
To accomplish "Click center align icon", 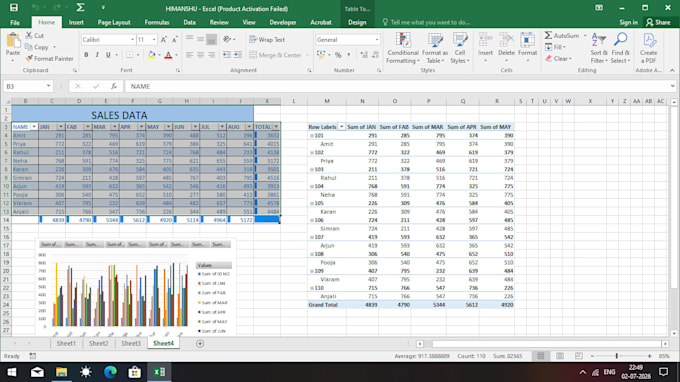I will (x=200, y=55).
